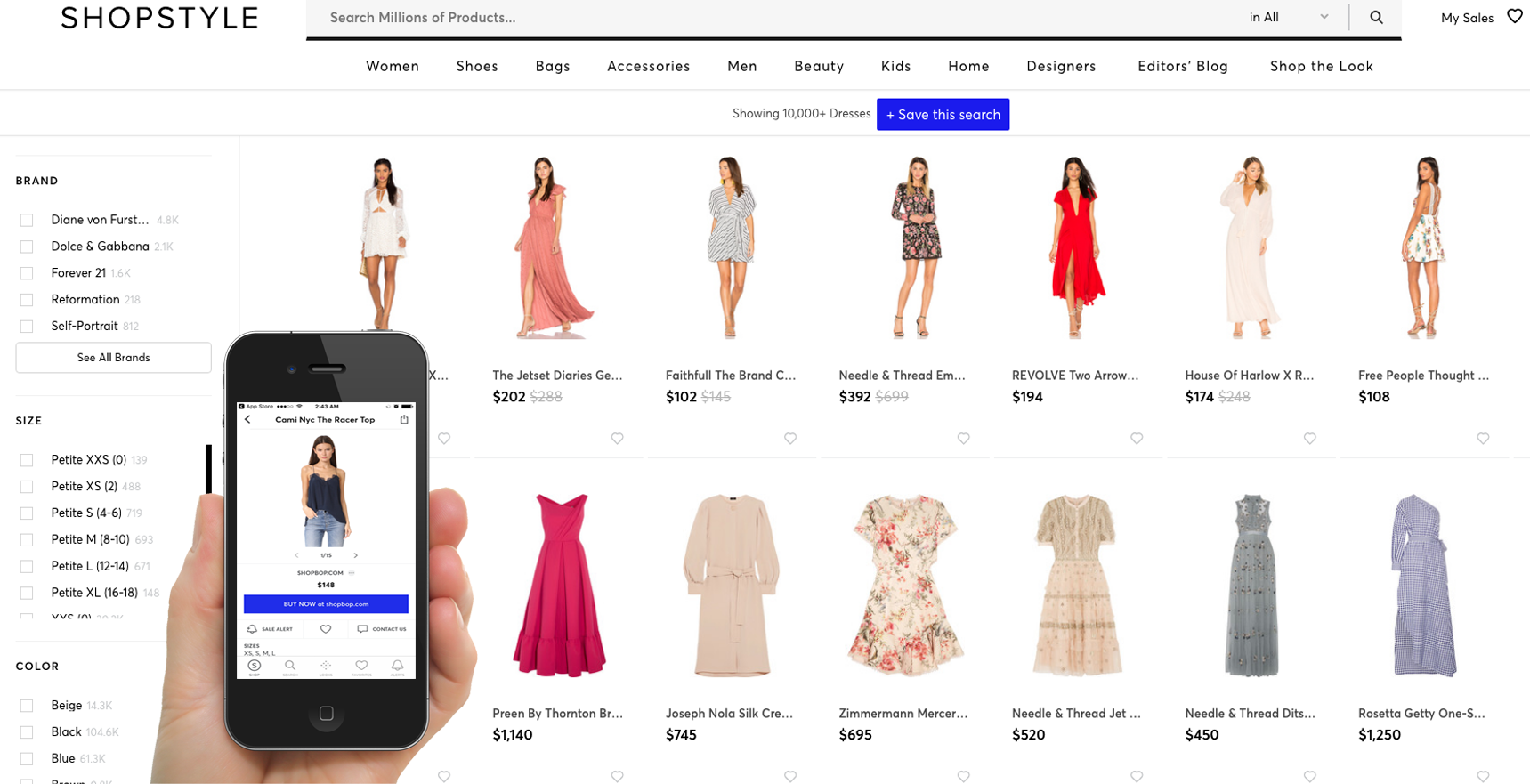Tap Contact Us chat icon on phone

point(362,628)
